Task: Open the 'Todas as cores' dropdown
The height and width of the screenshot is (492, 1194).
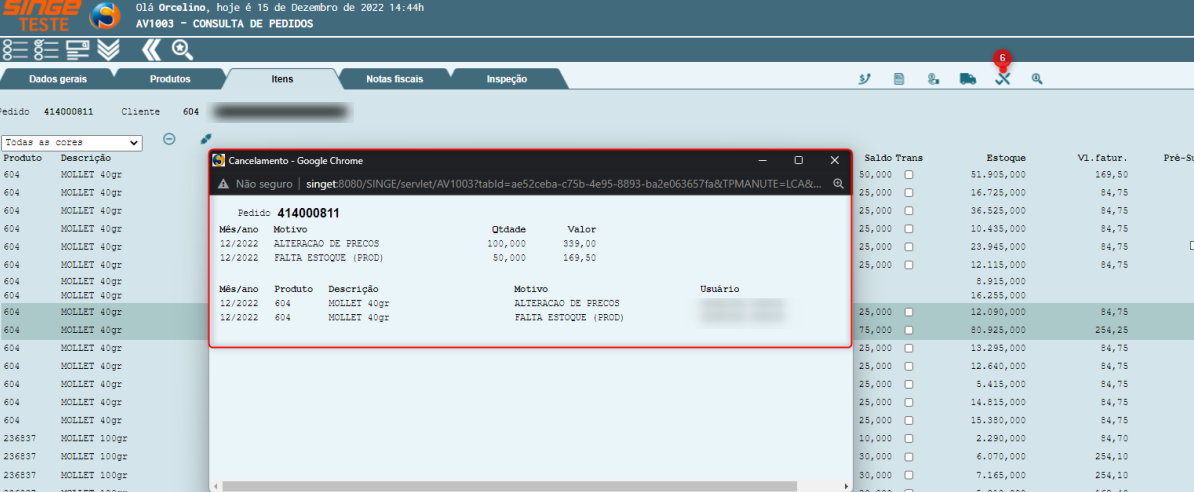Action: [72, 143]
